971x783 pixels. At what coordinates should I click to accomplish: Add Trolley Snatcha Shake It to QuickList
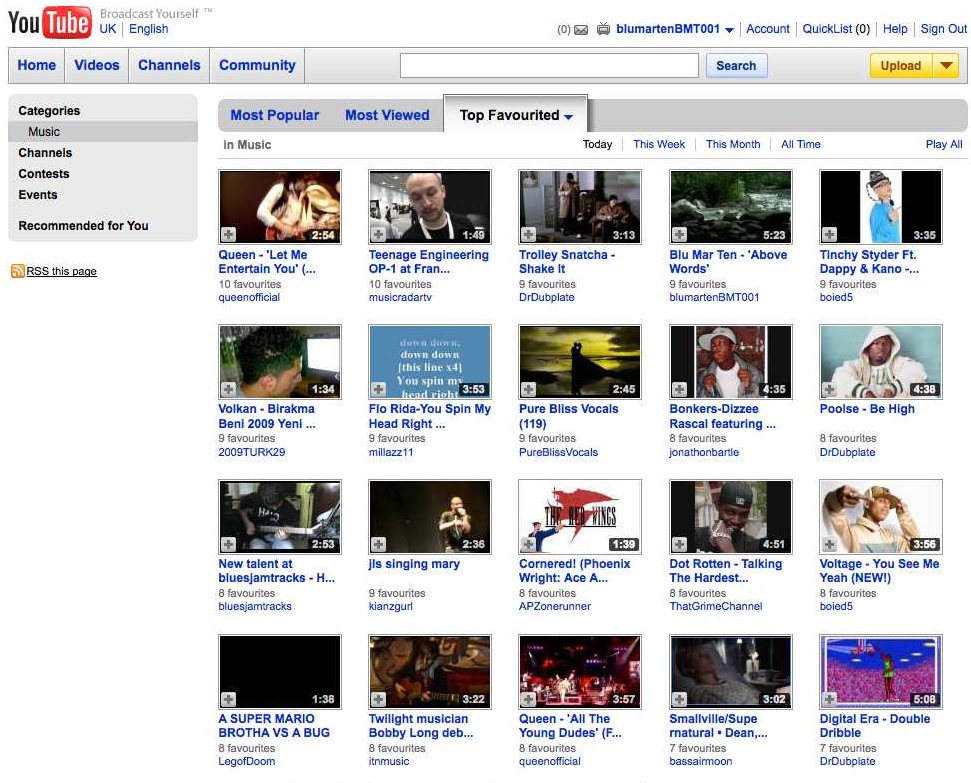(x=528, y=234)
